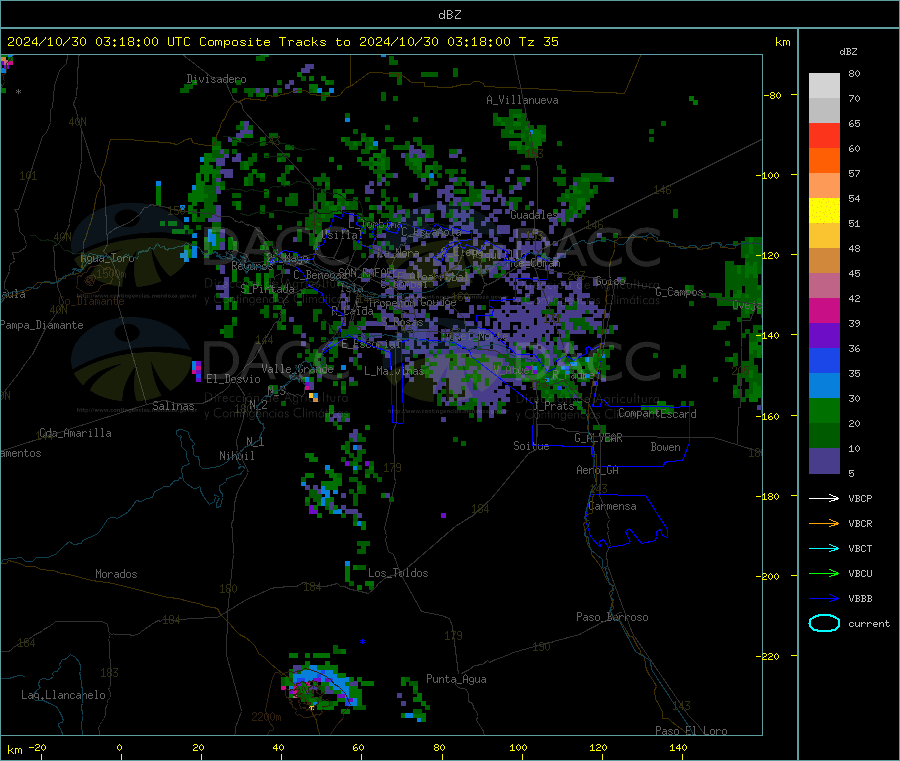Click the 'C_Campos' map label

[x=679, y=292]
